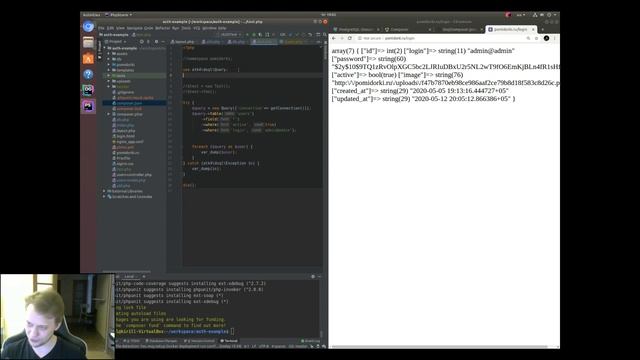
Task: Expand the assets folder
Action: point(109,53)
